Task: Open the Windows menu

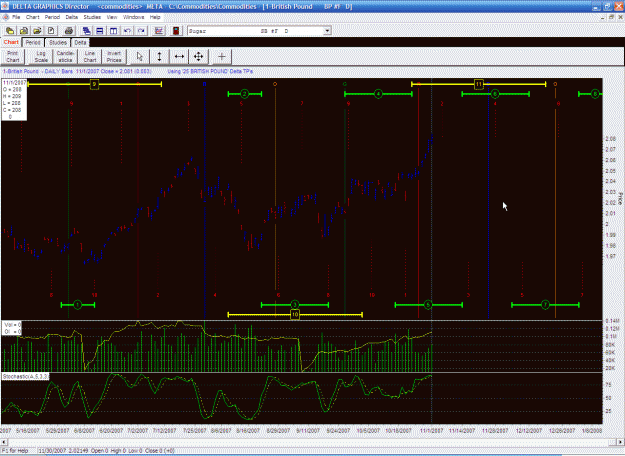Action: pos(134,17)
